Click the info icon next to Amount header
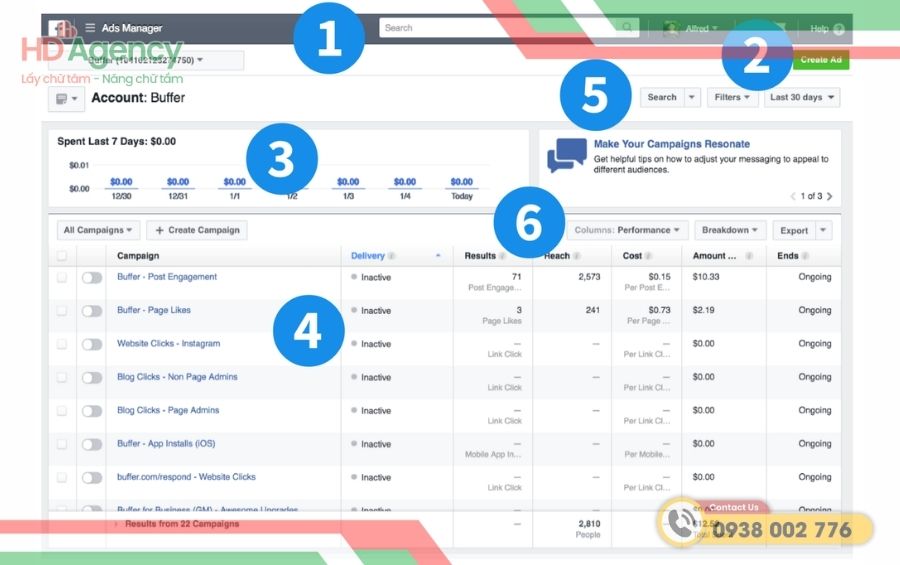 pyautogui.click(x=749, y=256)
